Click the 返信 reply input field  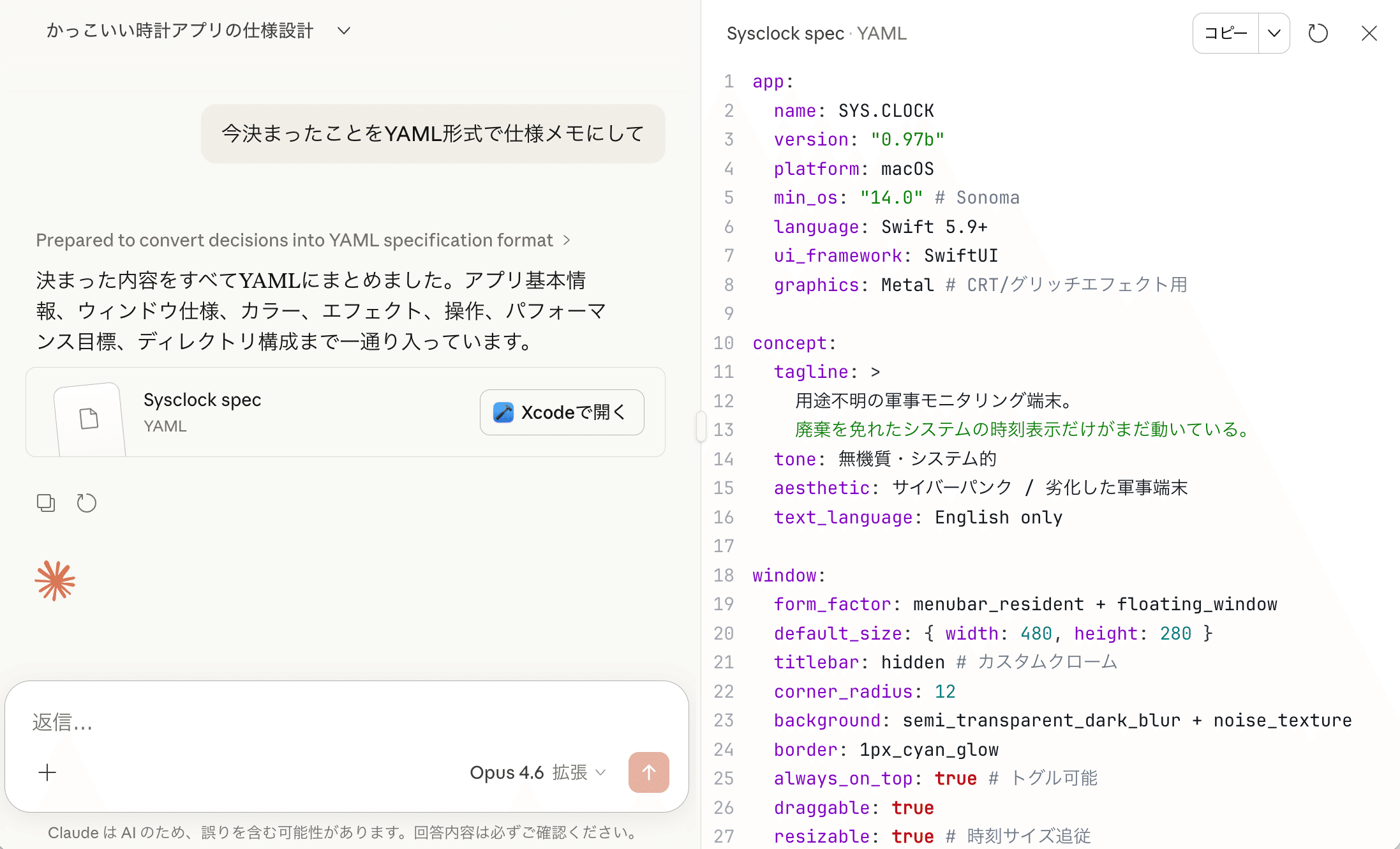pyautogui.click(x=345, y=722)
